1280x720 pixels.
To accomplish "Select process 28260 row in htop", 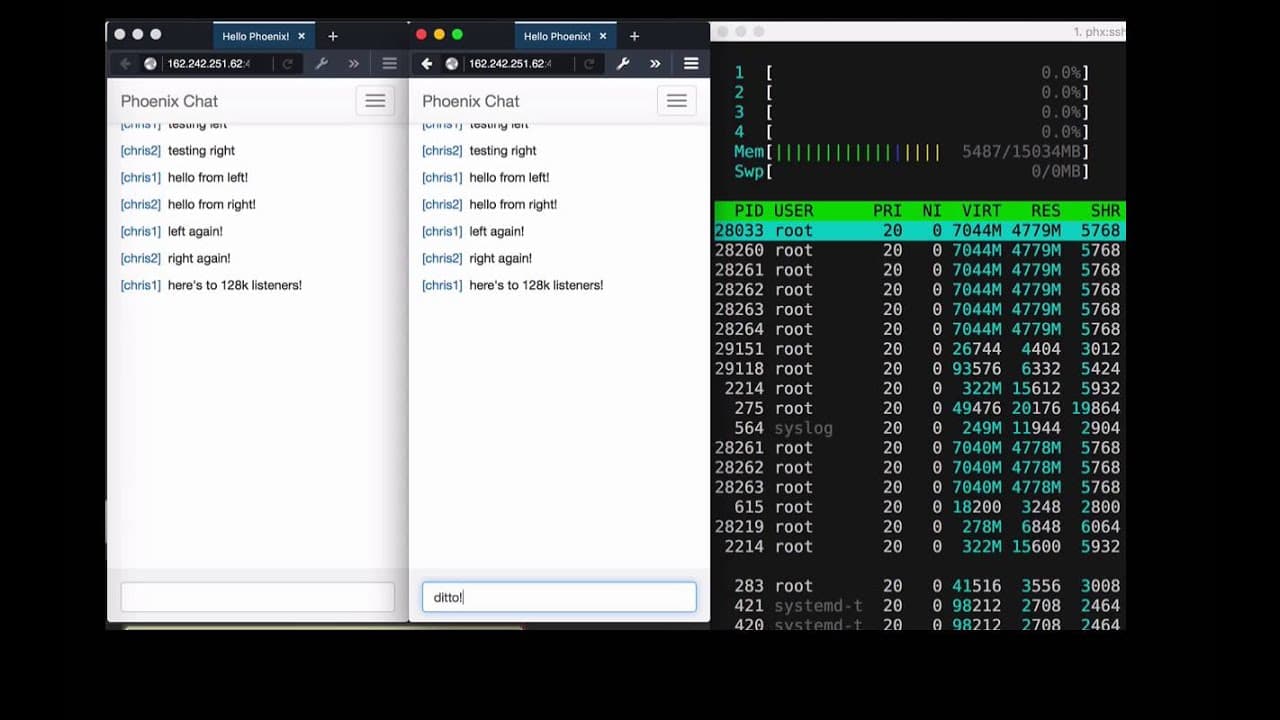I will [x=920, y=250].
